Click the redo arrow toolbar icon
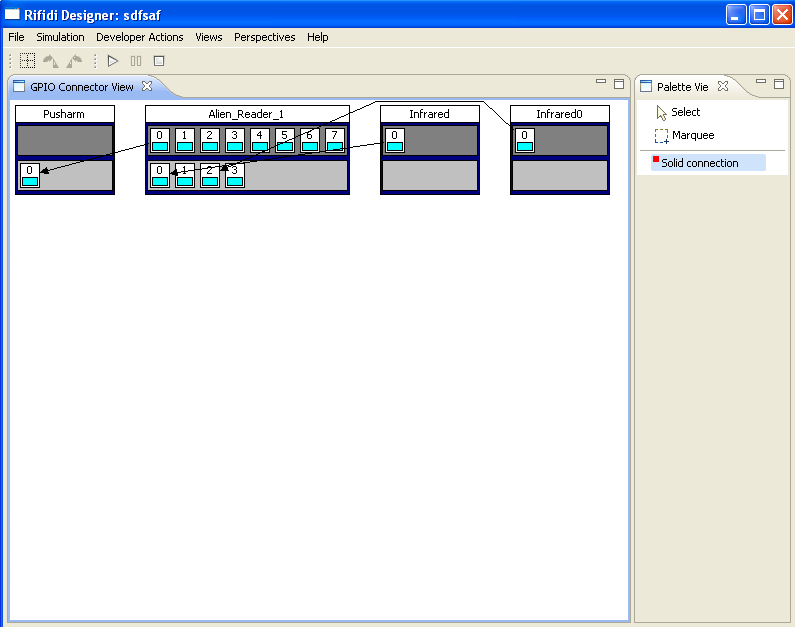Image resolution: width=795 pixels, height=627 pixels. [74, 61]
